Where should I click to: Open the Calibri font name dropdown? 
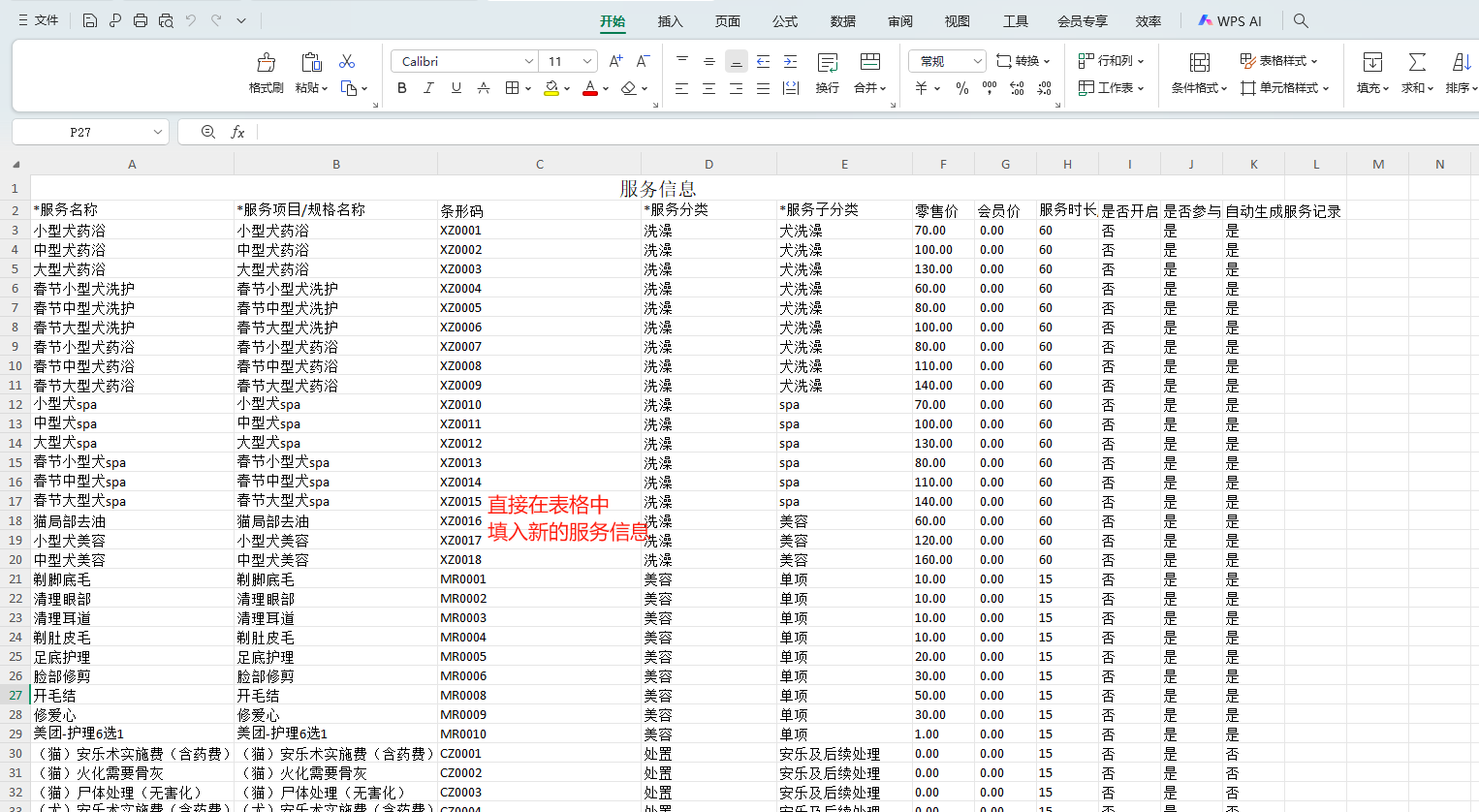pos(528,61)
